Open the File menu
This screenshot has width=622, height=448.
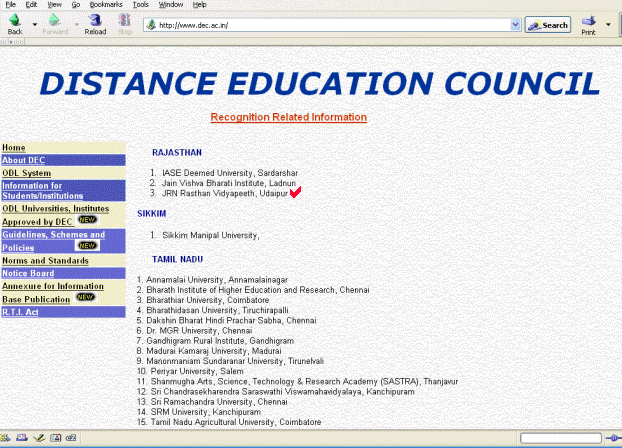(x=11, y=5)
